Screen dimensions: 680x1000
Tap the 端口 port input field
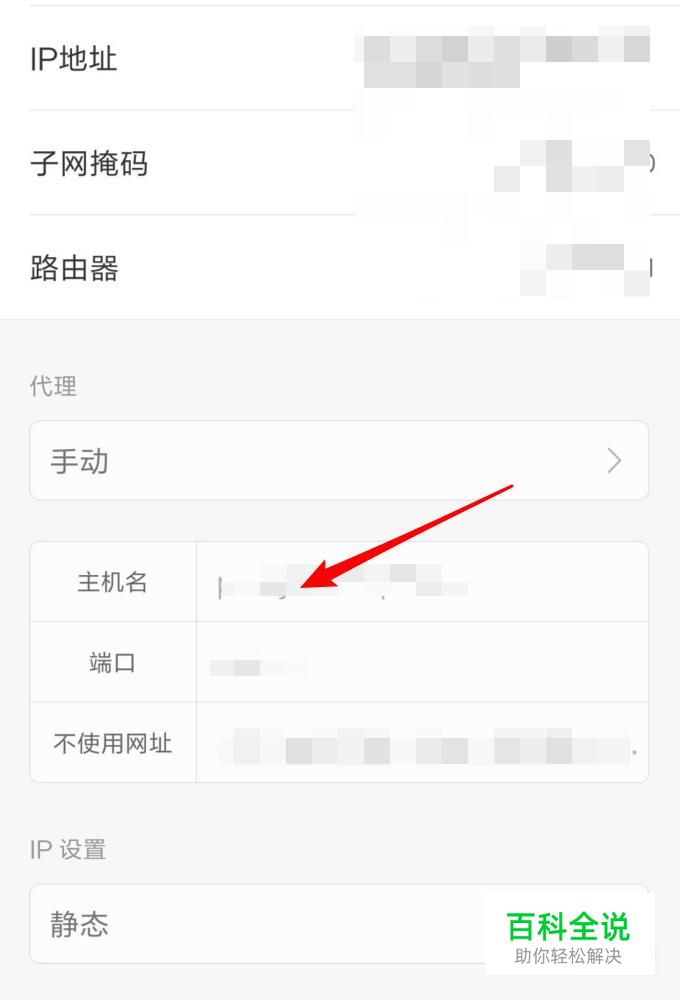(x=422, y=662)
